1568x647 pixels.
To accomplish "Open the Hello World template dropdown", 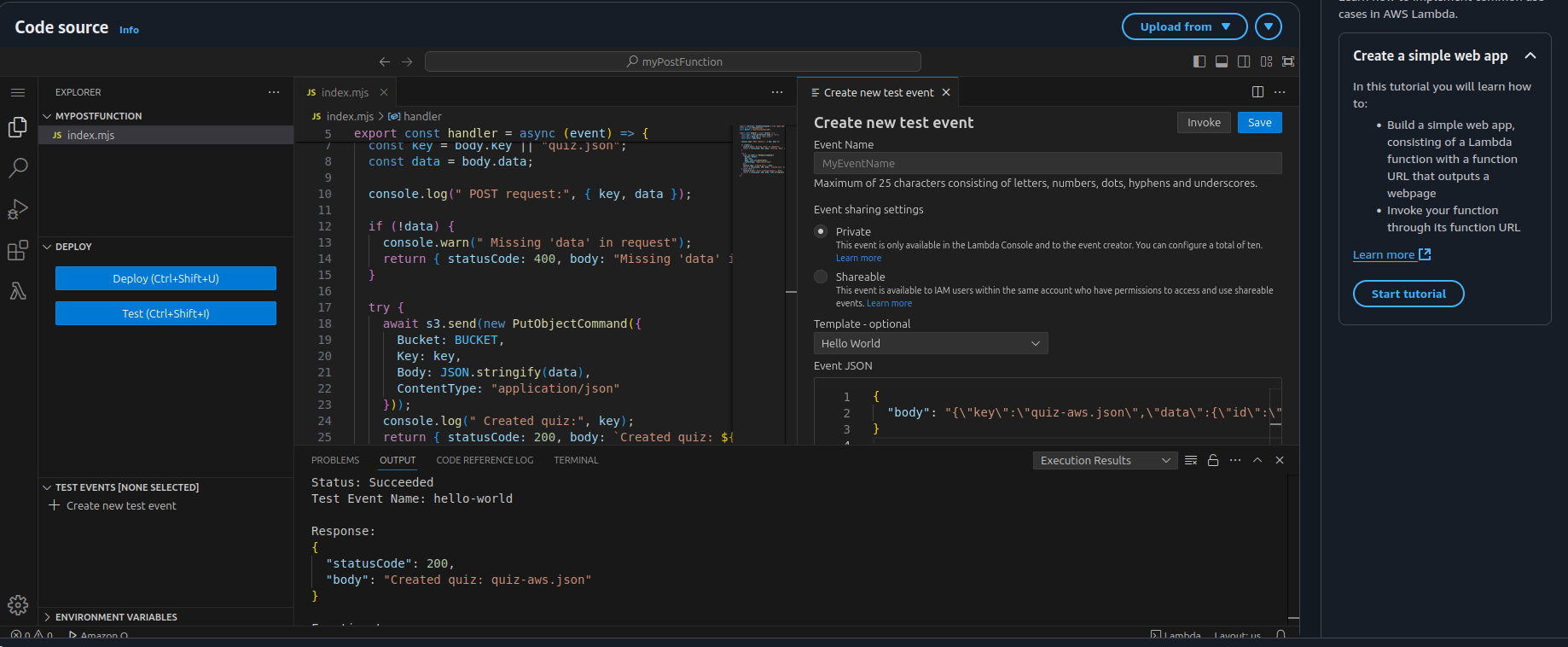I will [930, 343].
